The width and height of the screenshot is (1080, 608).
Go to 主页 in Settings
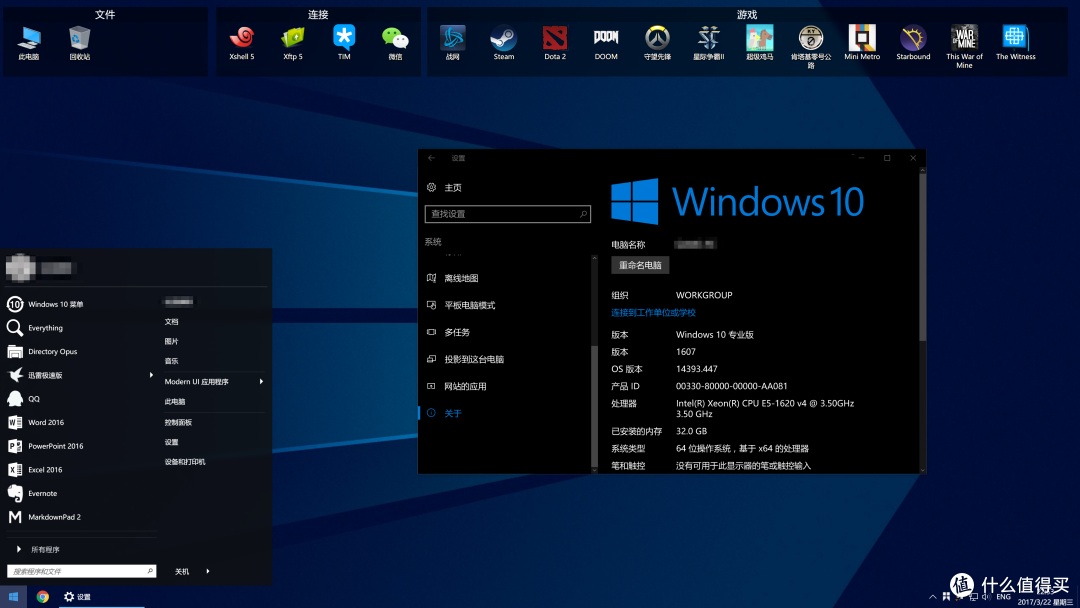coord(445,187)
